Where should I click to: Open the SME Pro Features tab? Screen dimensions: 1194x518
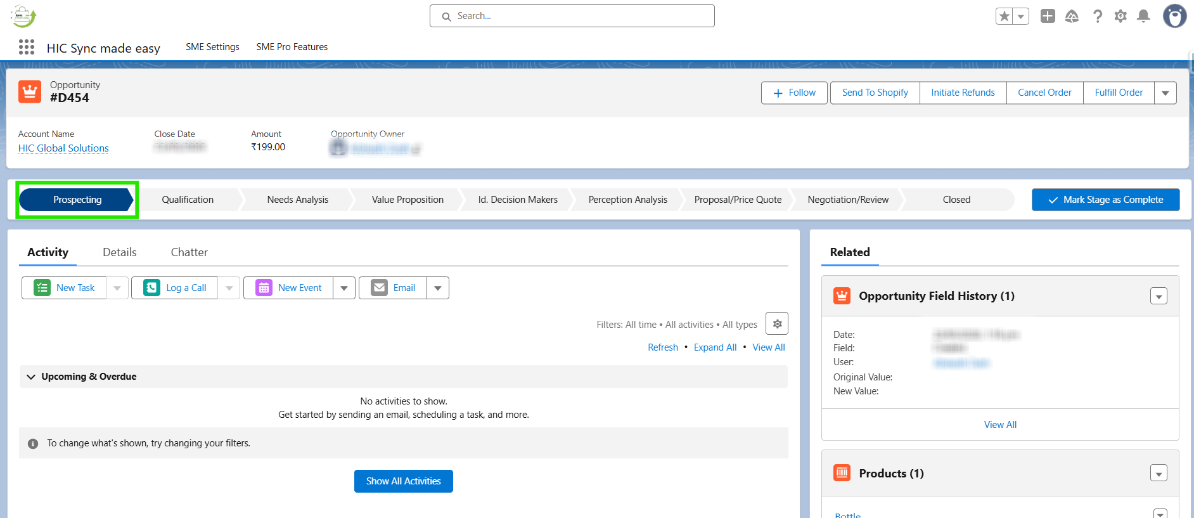292,47
